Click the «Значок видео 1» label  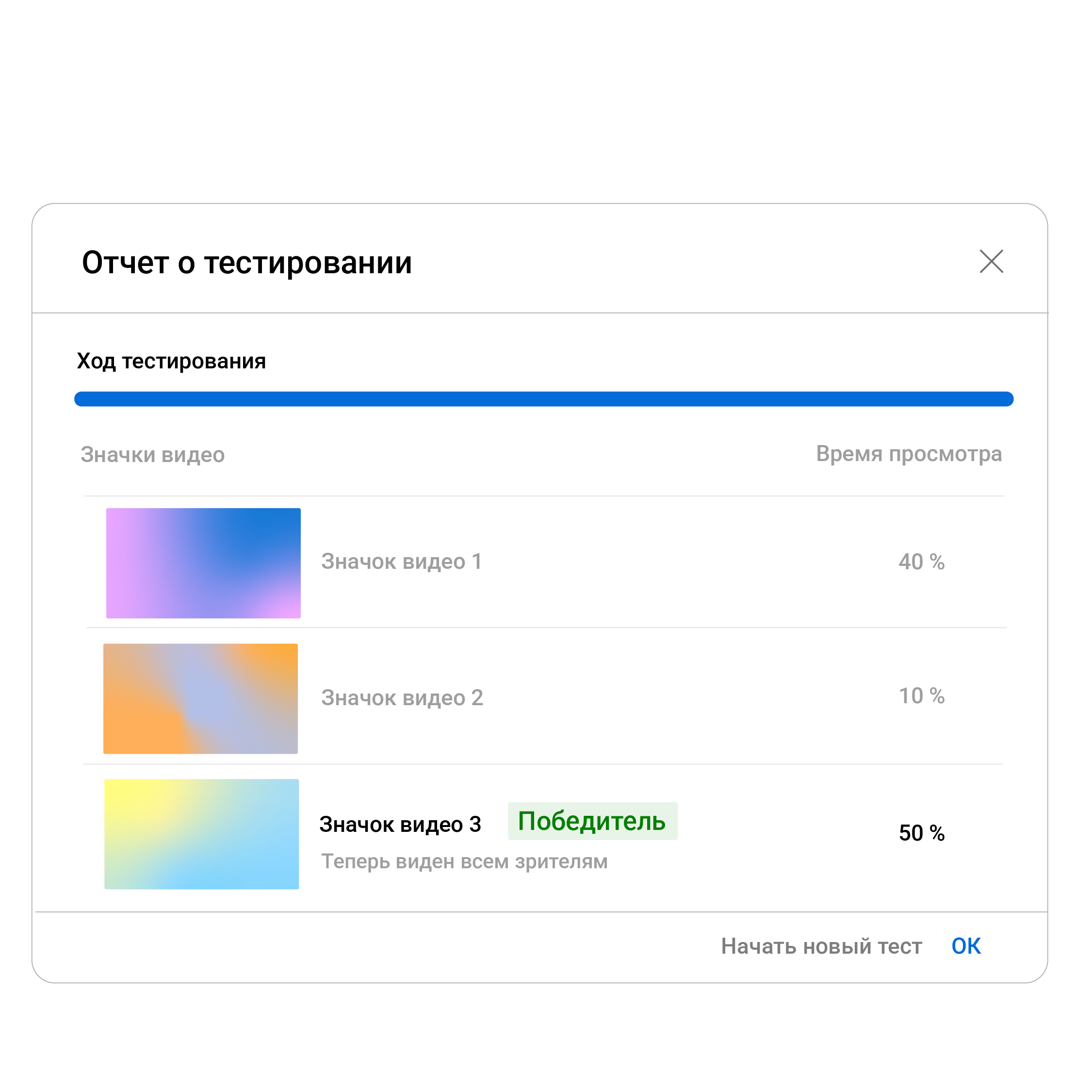[x=401, y=562]
